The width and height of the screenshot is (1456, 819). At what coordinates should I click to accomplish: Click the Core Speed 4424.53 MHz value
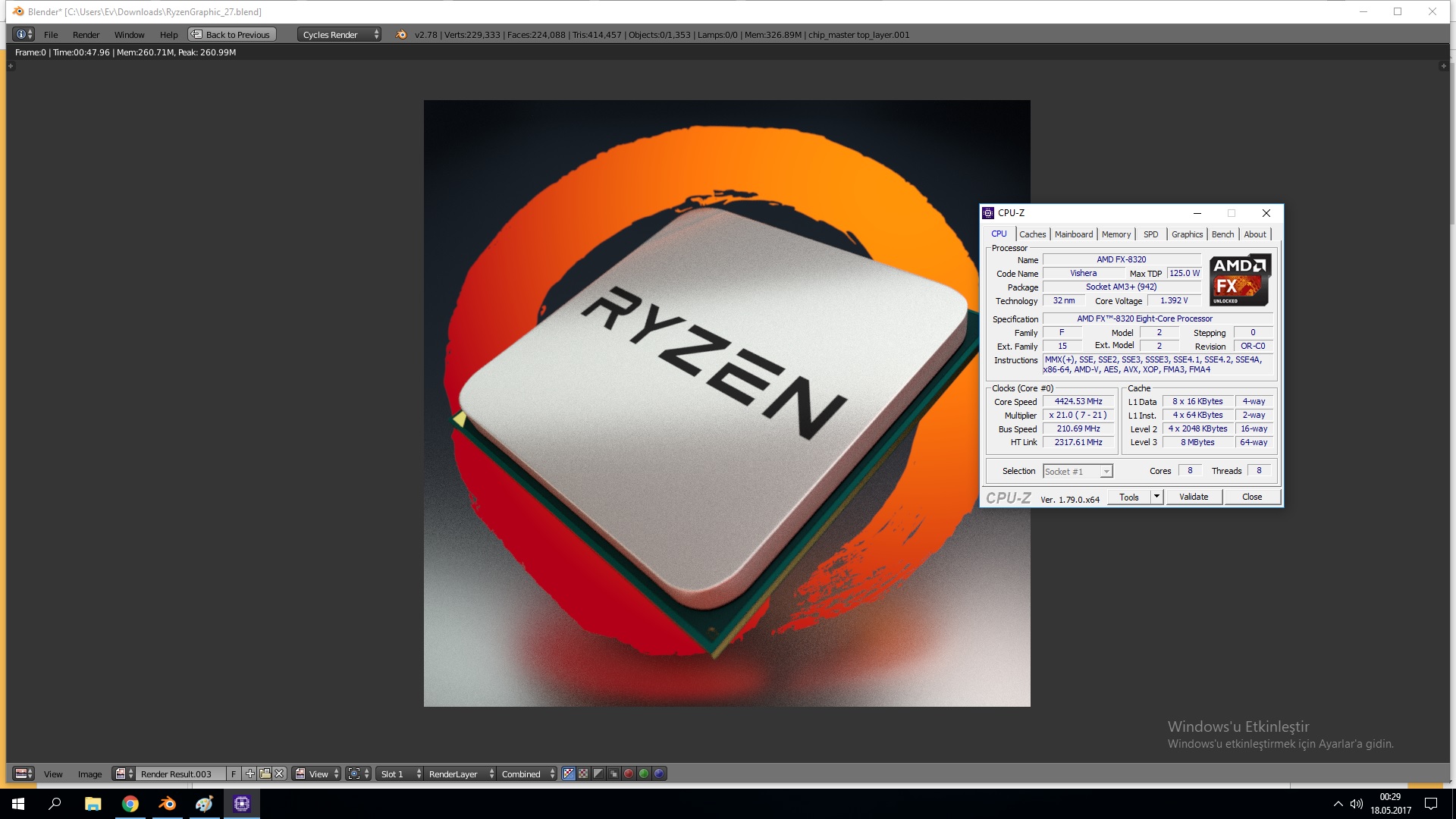[x=1078, y=401]
